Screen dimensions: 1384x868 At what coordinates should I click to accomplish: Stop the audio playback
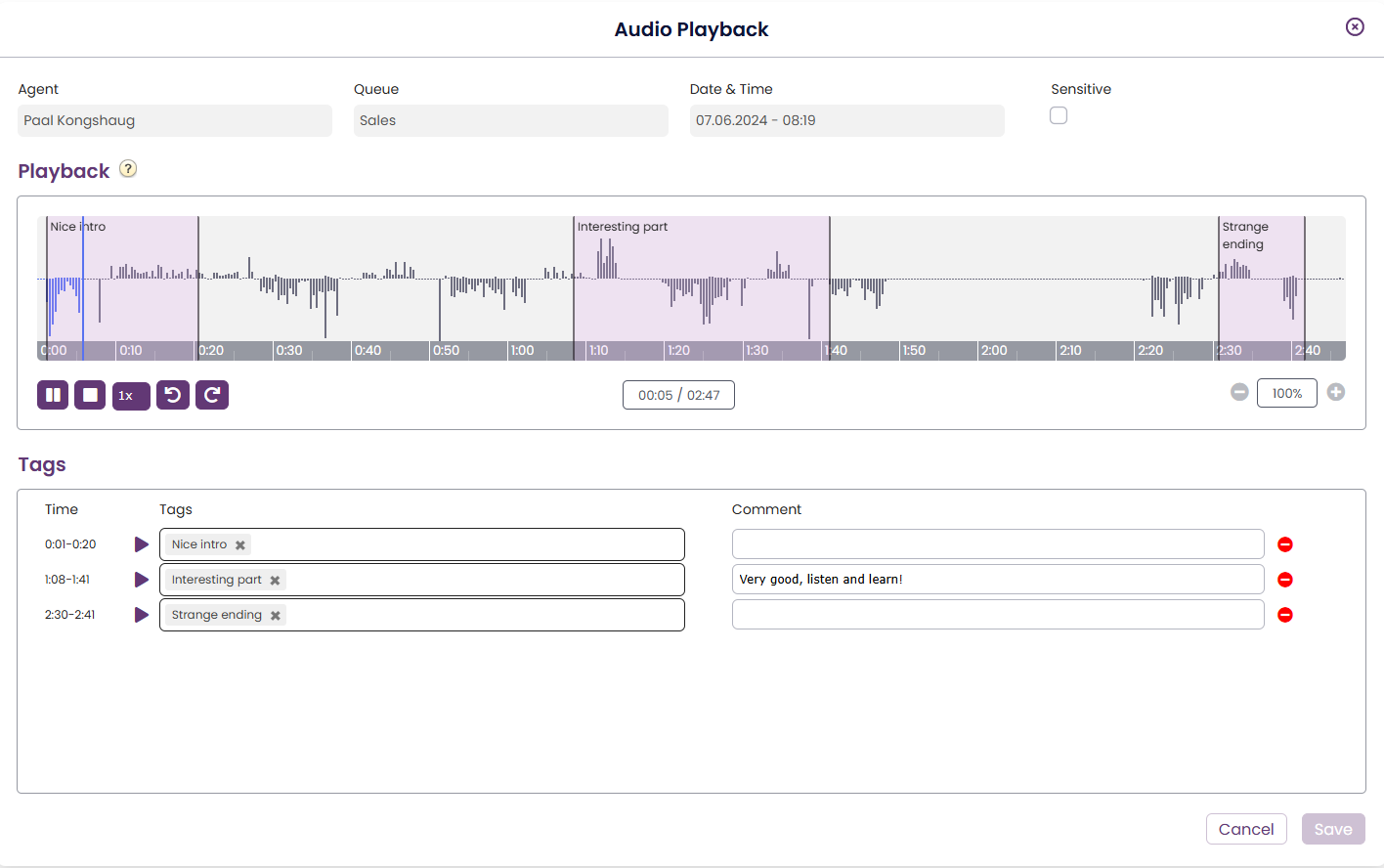(x=90, y=395)
